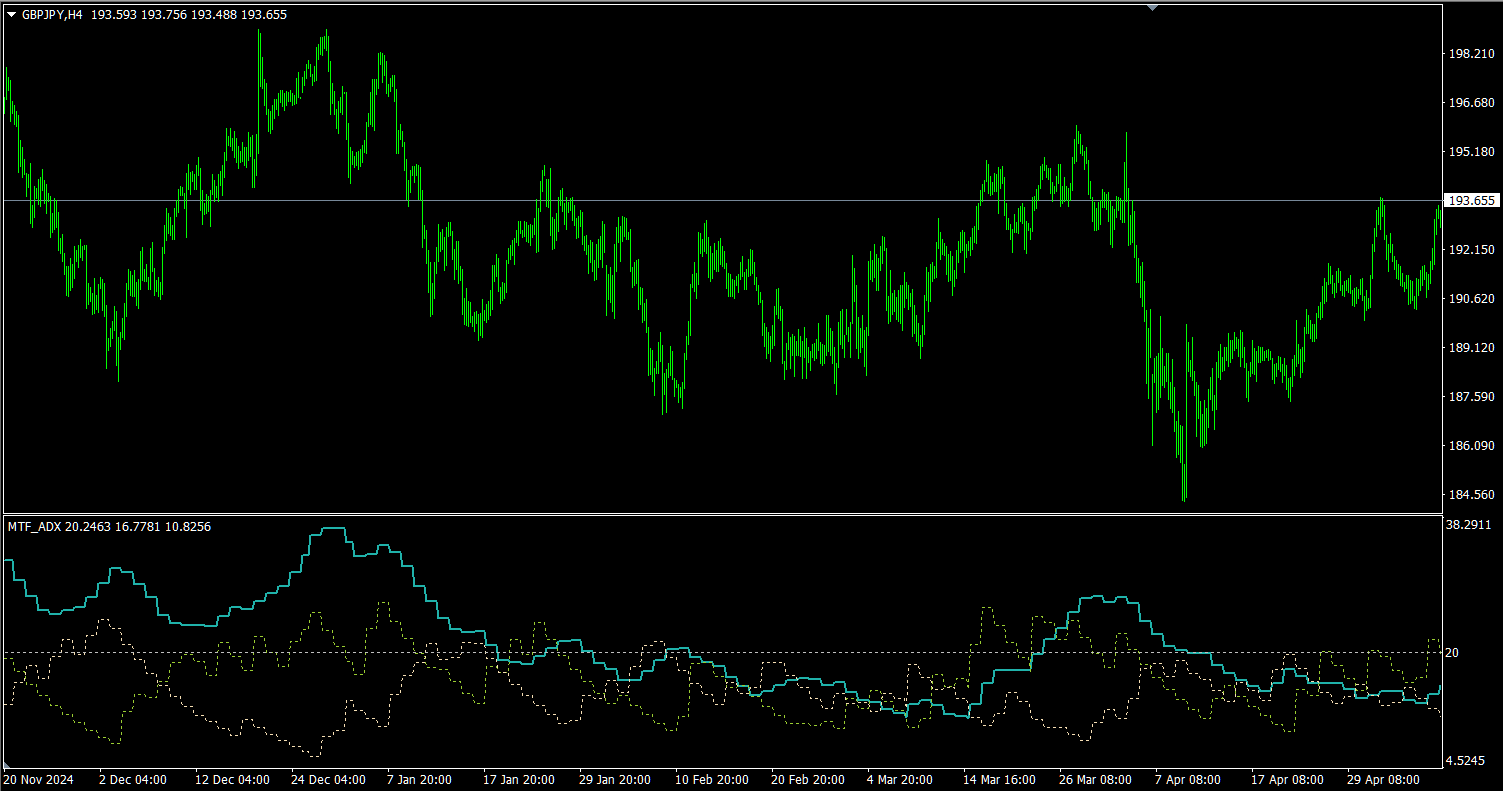The width and height of the screenshot is (1503, 791).
Task: Click the 26 Mar 08:00 time label
Action: 1096,779
